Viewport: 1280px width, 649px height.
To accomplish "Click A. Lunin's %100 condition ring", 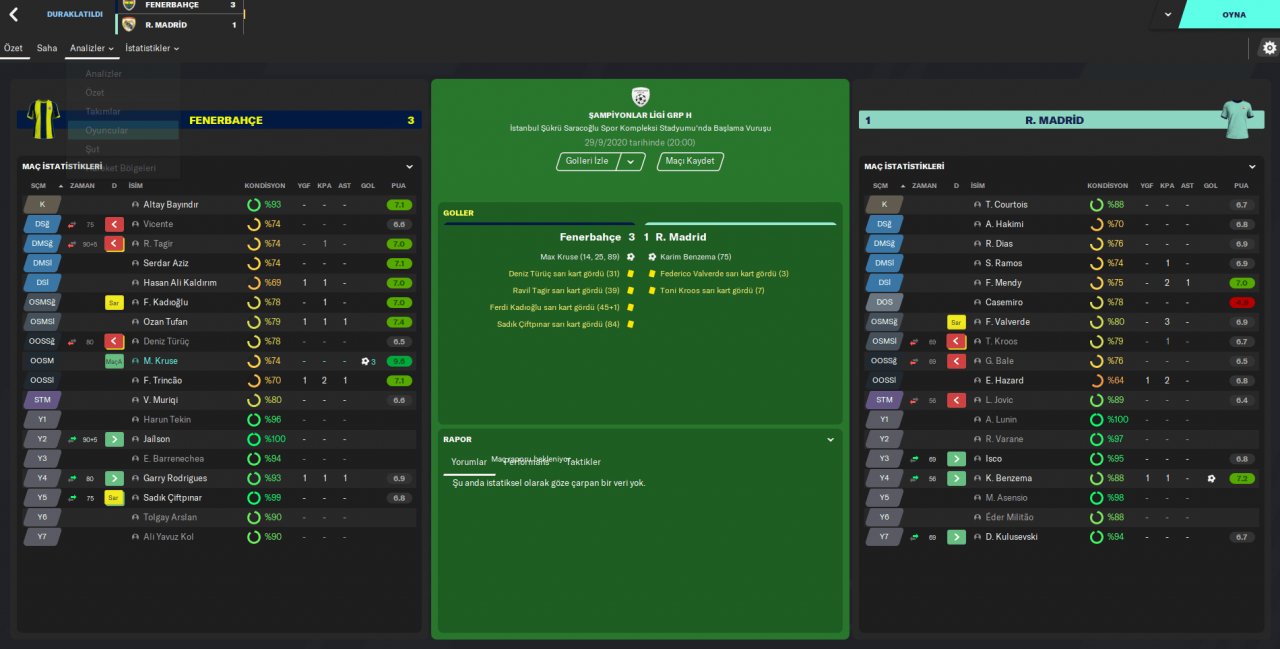I will click(1097, 419).
